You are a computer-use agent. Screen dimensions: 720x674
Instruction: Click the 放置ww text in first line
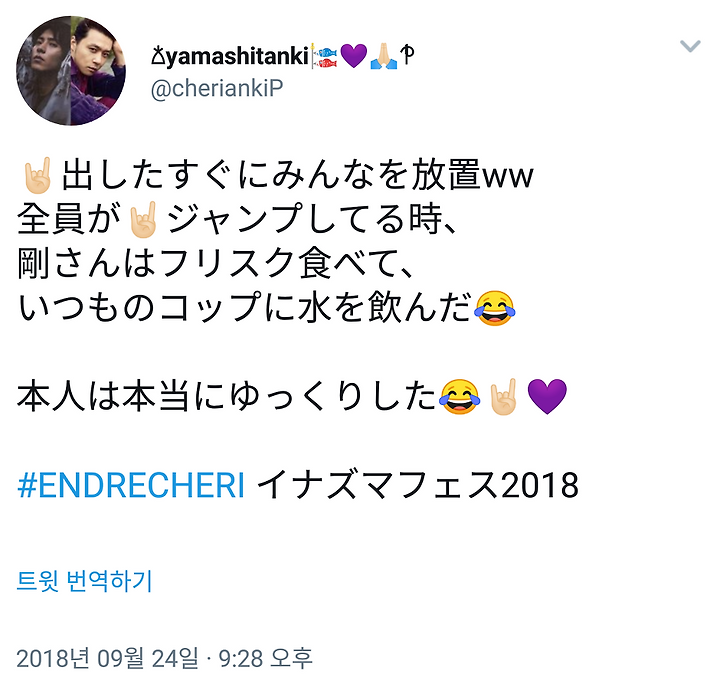pos(472,175)
